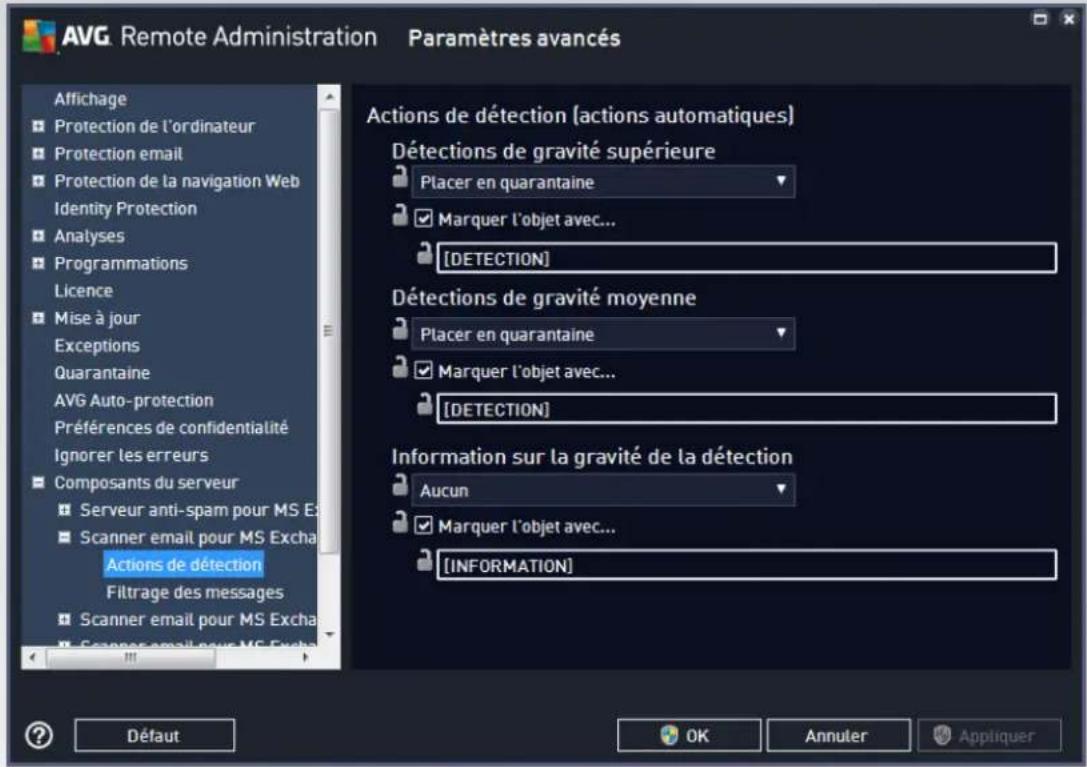
Task: Open the superior gravity Placer en quarantaine dropdown
Action: (603, 182)
